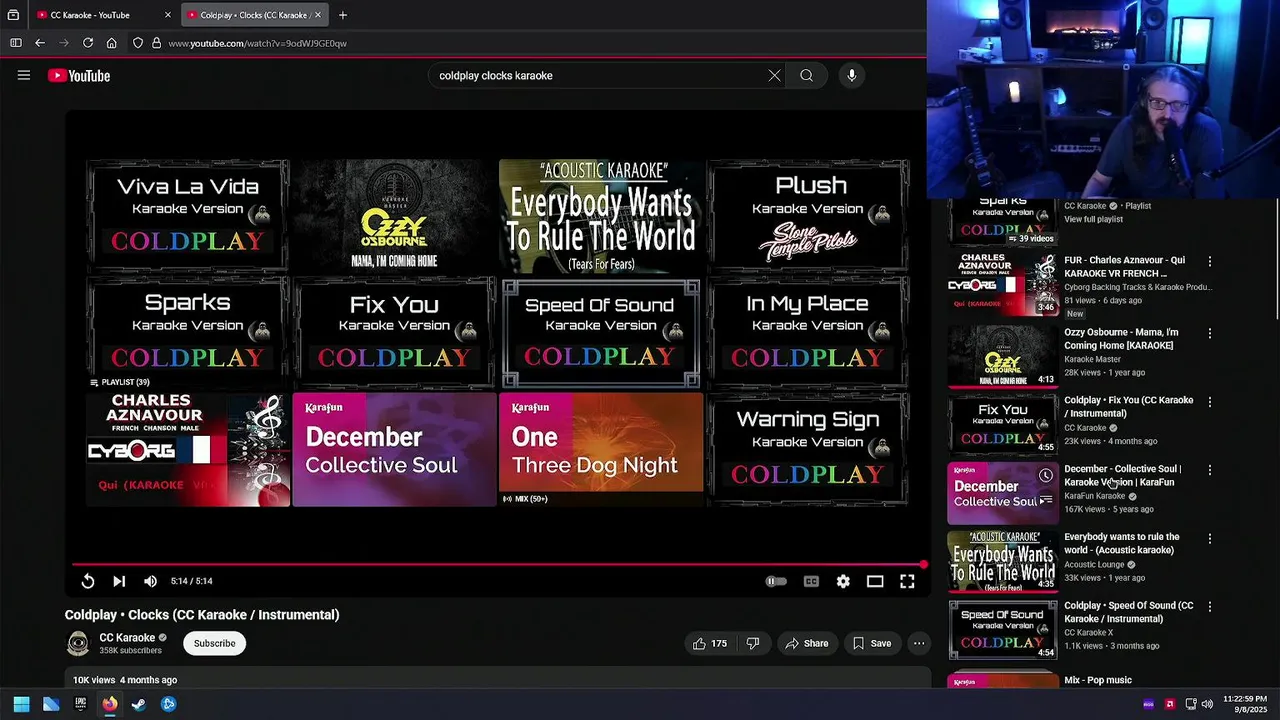
Task: View site security lock info
Action: [155, 43]
